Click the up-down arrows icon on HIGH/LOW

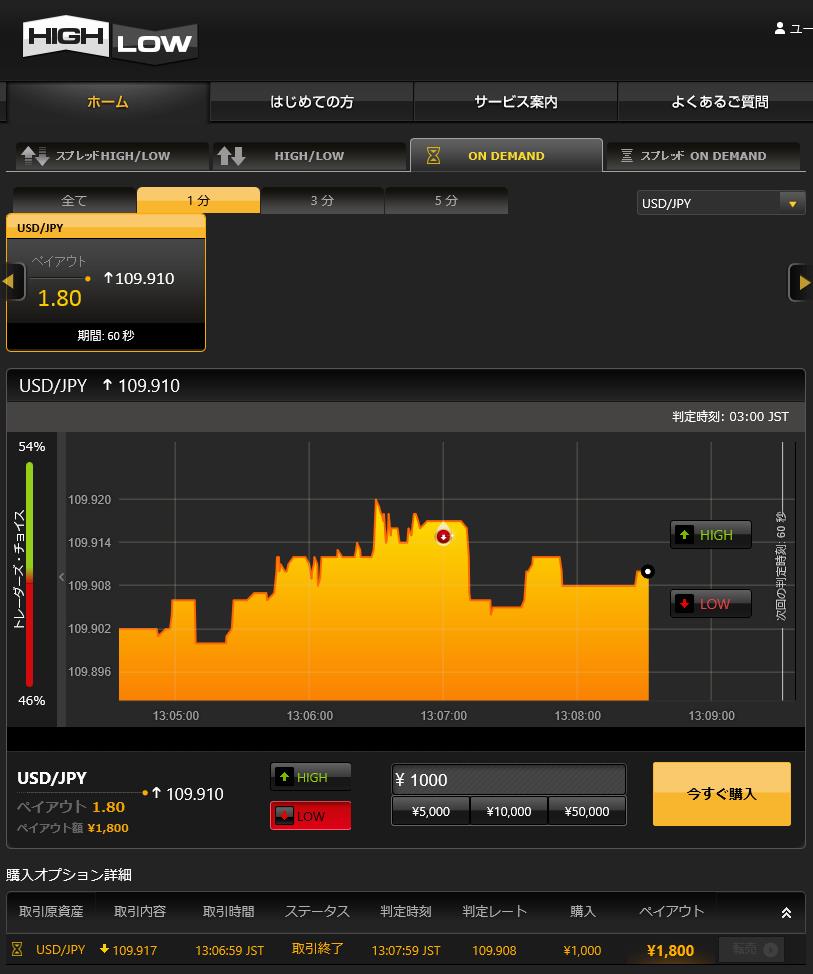click(231, 155)
